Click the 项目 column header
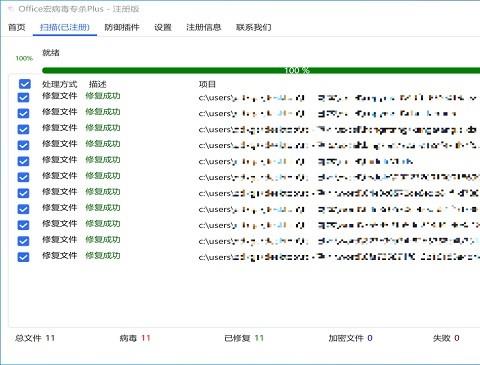The image size is (480, 365). (207, 84)
